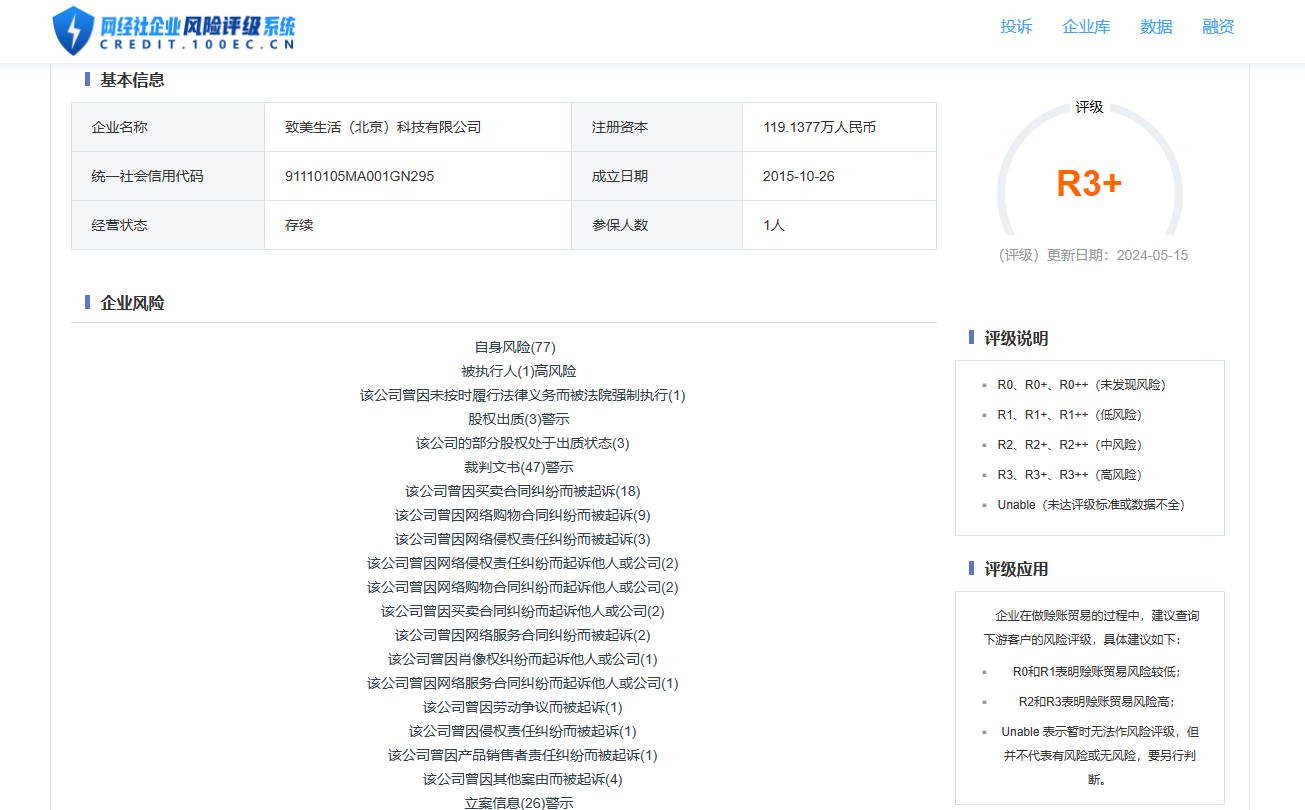Viewport: 1305px width, 810px height.
Task: Click the 存续 business status value
Action: pyautogui.click(x=299, y=225)
